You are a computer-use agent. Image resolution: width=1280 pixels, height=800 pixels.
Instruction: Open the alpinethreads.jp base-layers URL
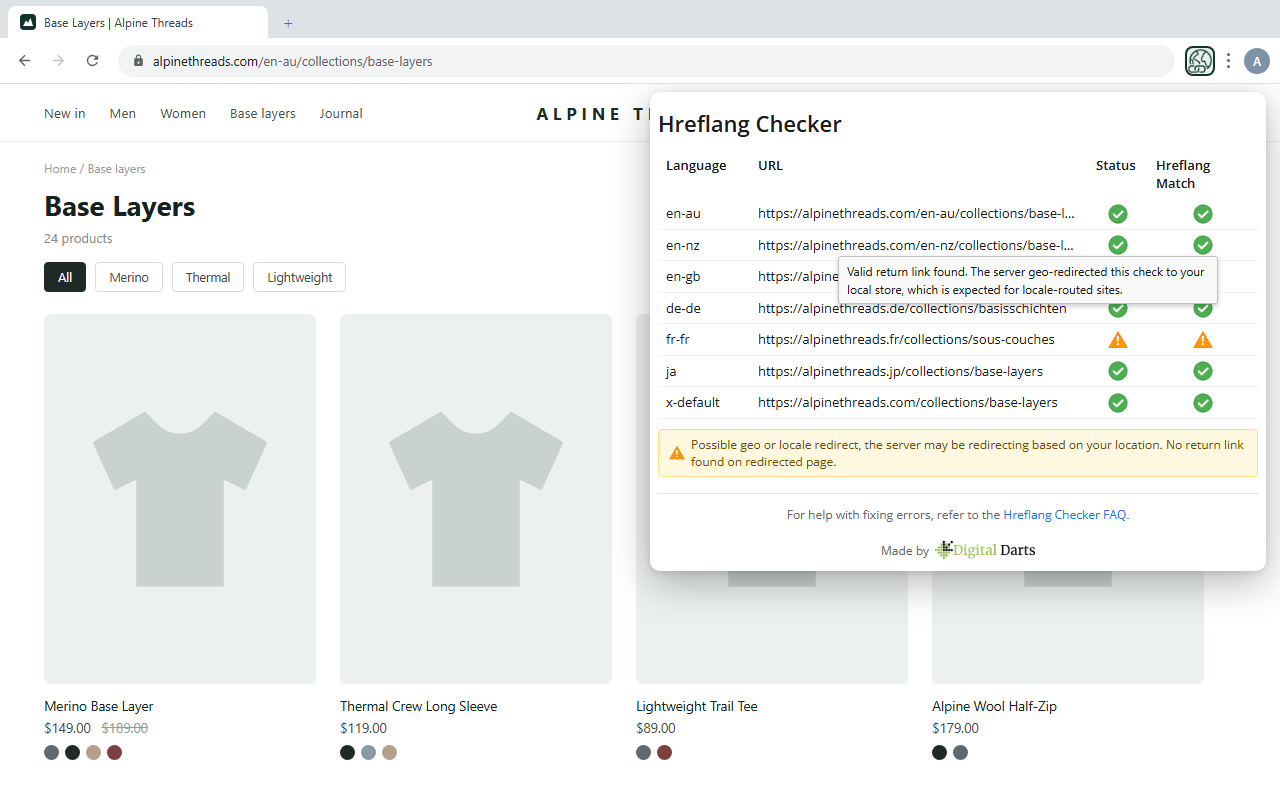(900, 371)
